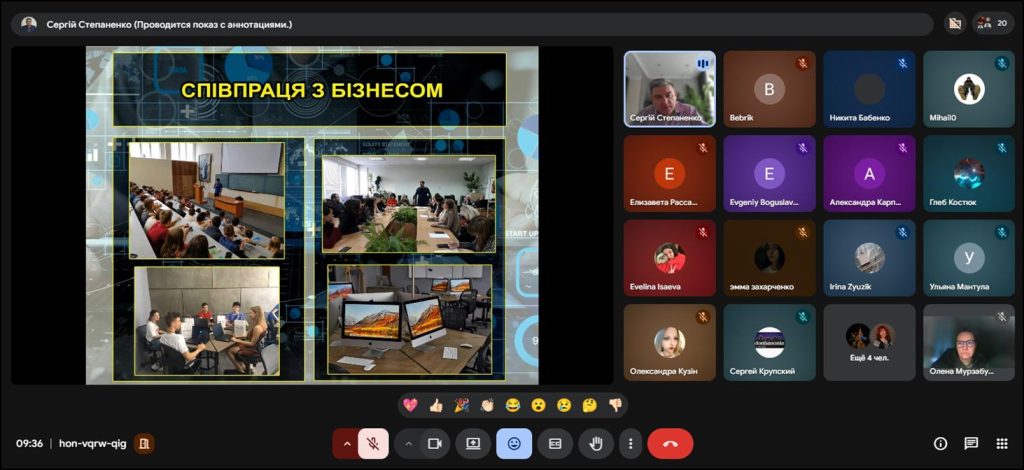Click the muted mic icon on Bebrik tile
1024x470 pixels.
[803, 63]
